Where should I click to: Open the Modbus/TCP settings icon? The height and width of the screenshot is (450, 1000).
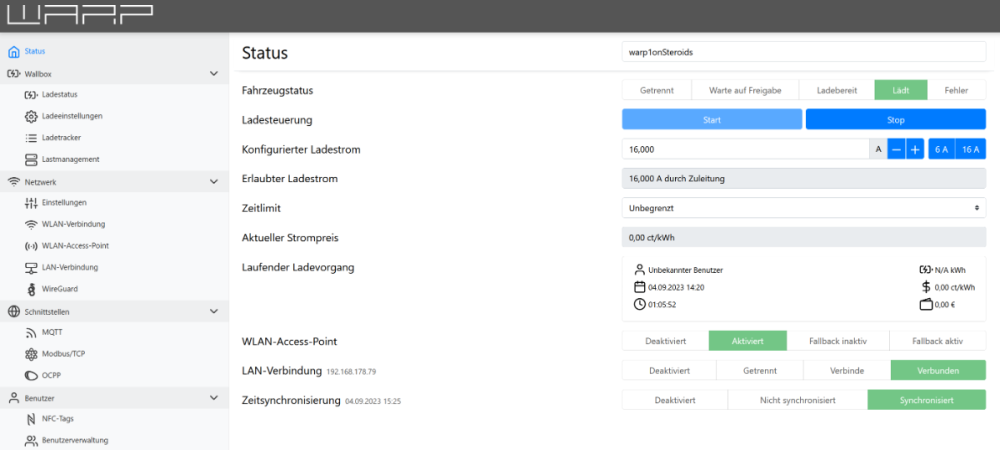(30, 354)
